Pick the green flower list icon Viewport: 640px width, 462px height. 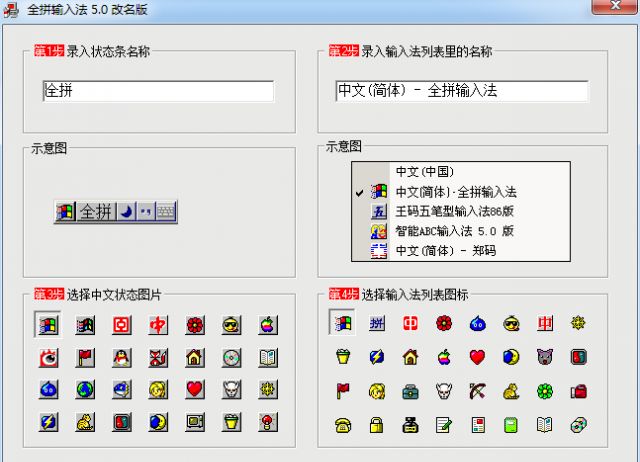click(x=545, y=392)
